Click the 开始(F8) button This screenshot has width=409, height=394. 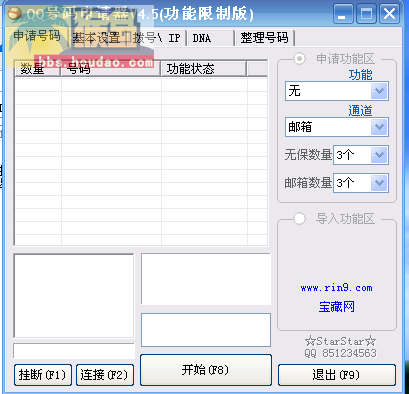coord(206,370)
